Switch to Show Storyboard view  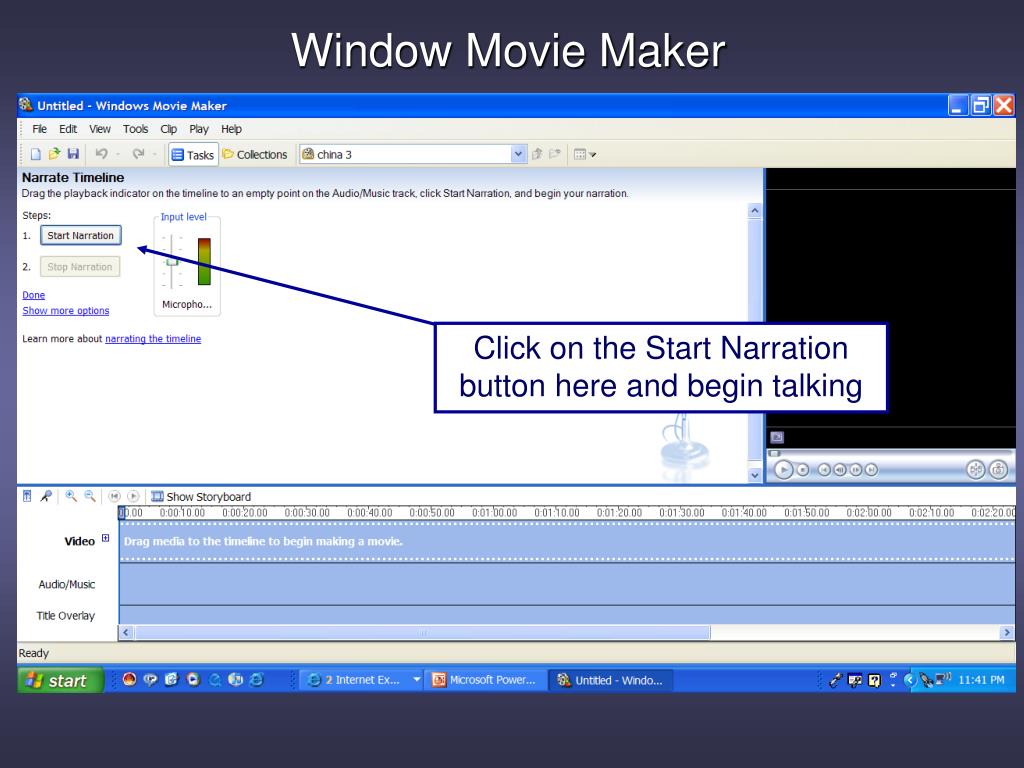tap(200, 496)
